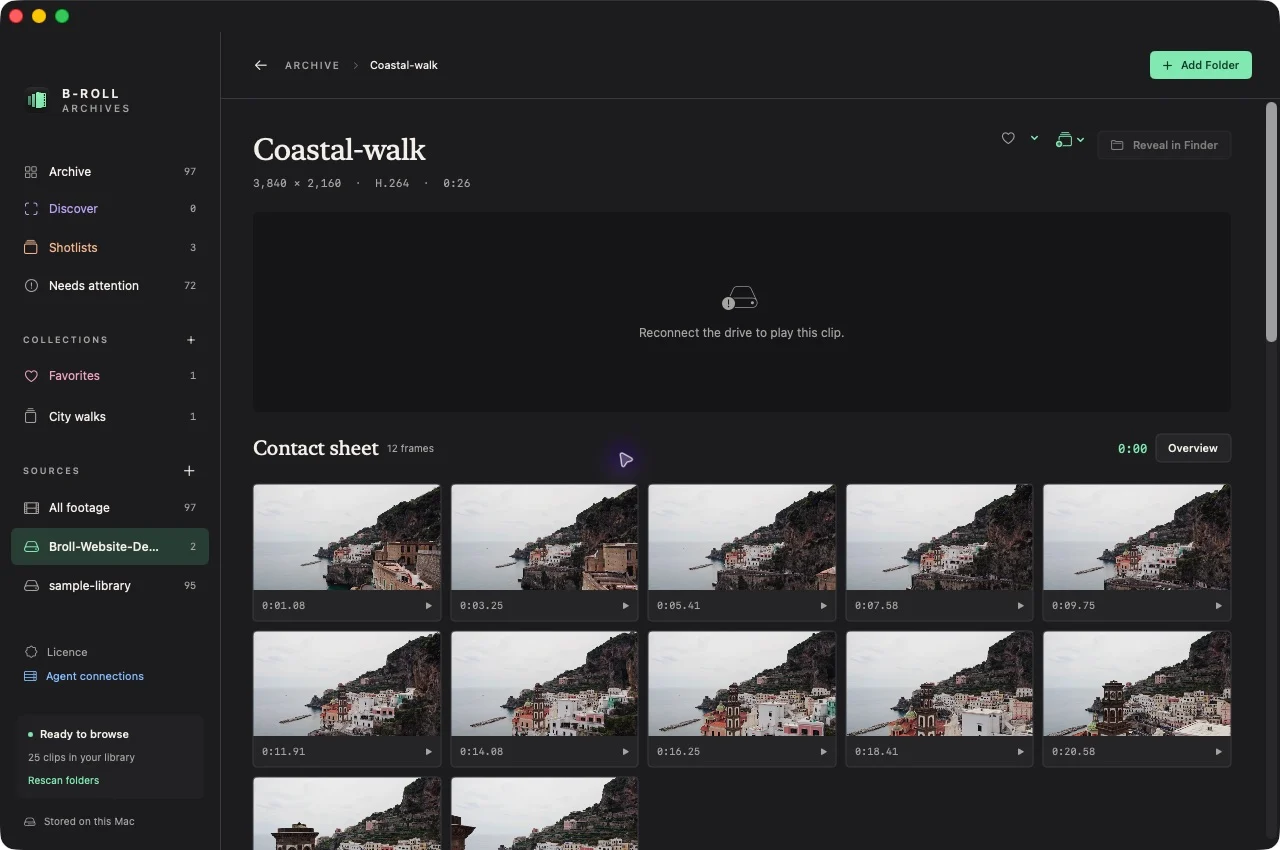The height and width of the screenshot is (850, 1280).
Task: Click the Needs attention alert icon
Action: point(31,286)
